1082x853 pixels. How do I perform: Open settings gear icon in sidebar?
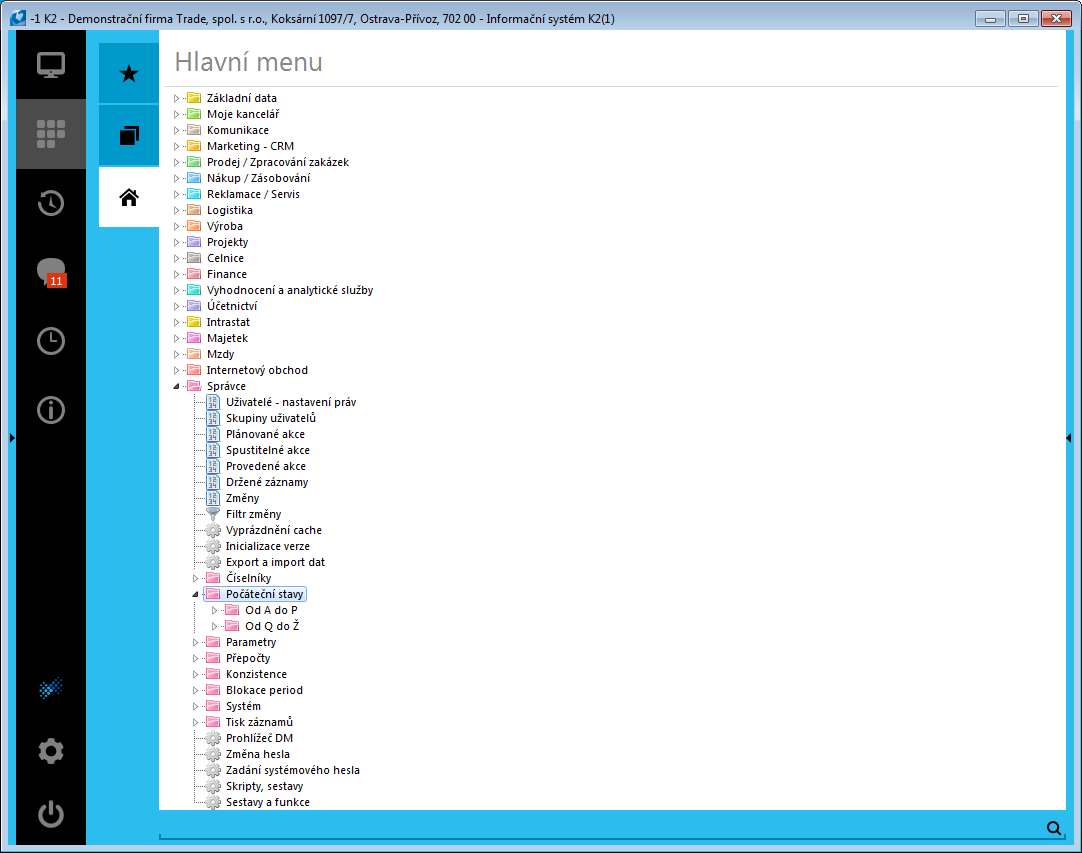[51, 751]
